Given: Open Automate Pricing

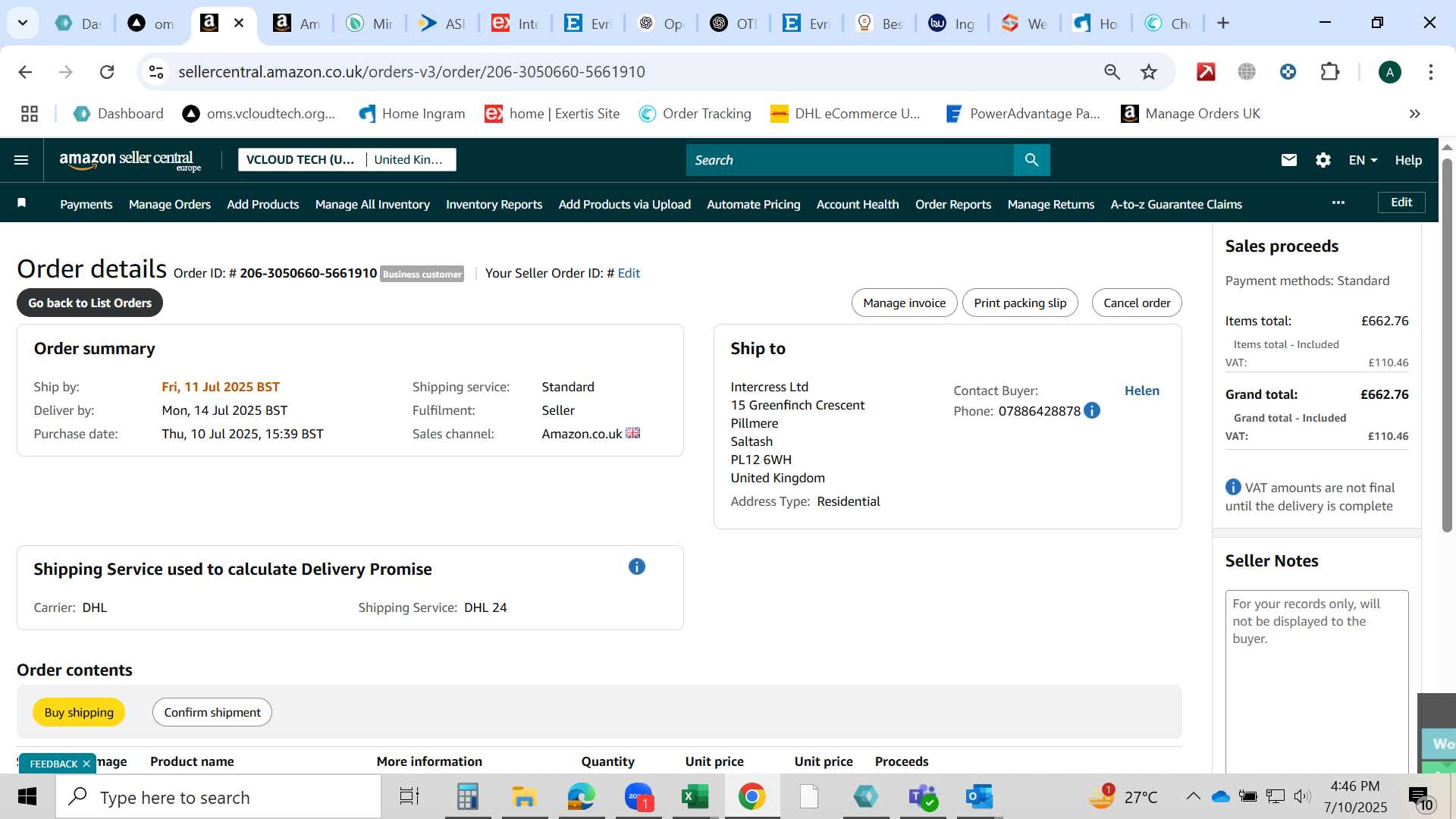Looking at the screenshot, I should (754, 204).
